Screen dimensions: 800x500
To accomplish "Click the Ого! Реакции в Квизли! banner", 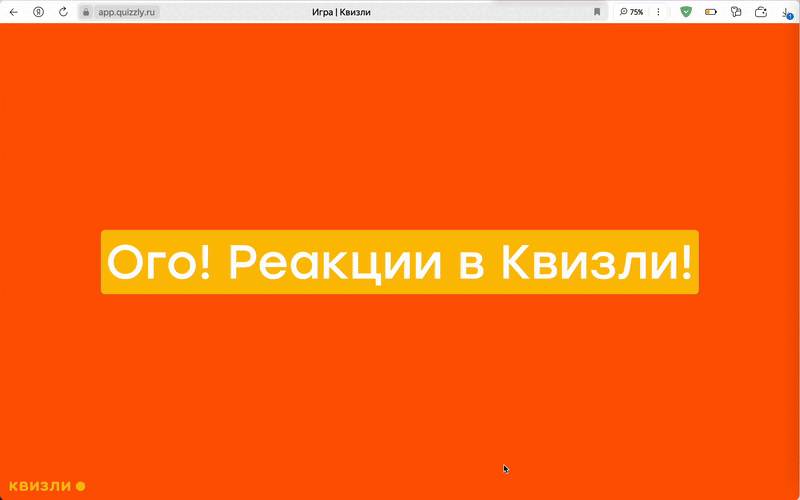I will [399, 262].
